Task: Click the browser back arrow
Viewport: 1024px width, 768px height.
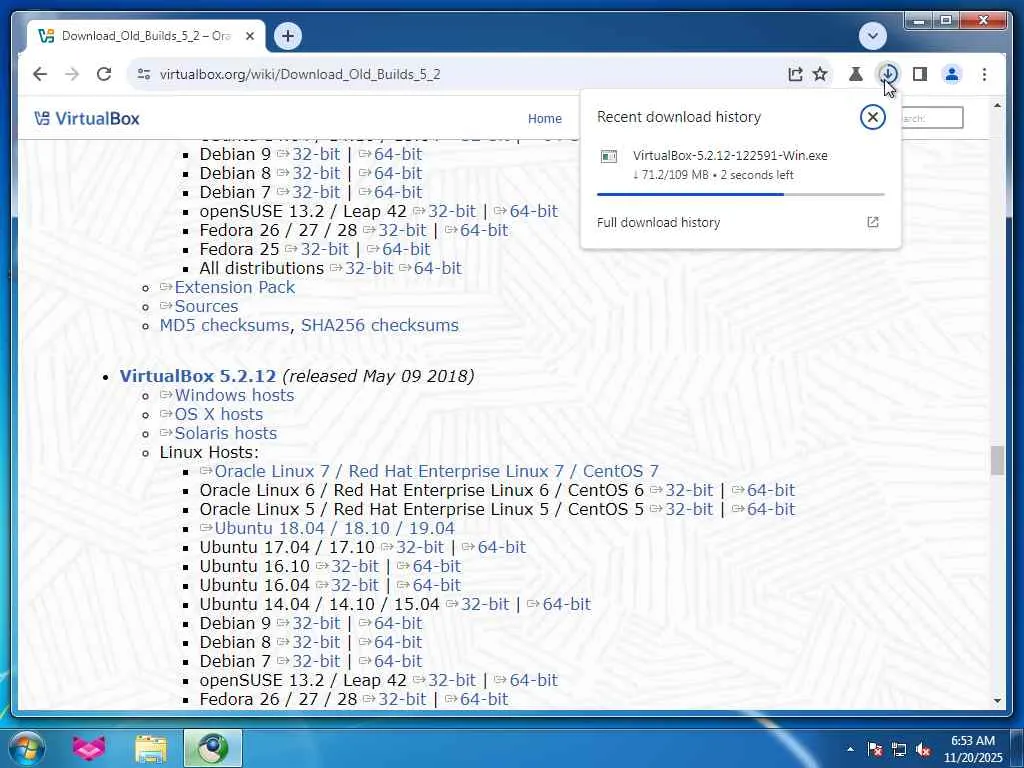Action: (40, 74)
